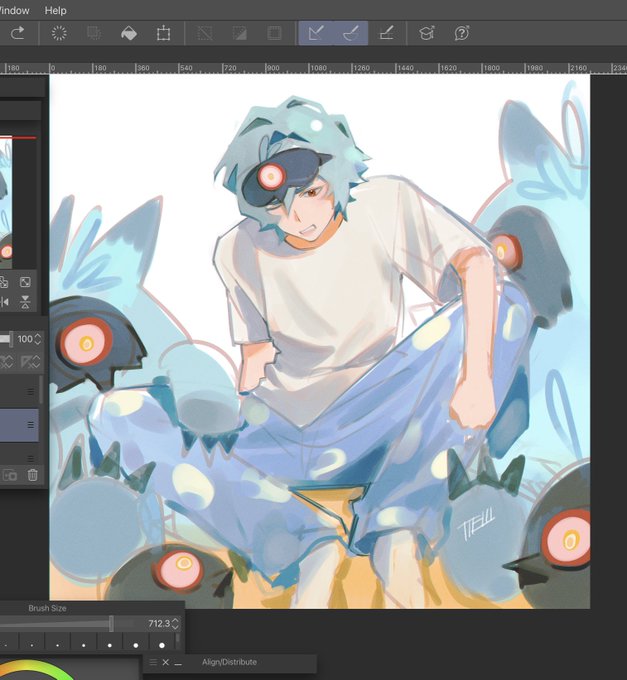Open the Scale/Rotate transform command icon
The image size is (627, 680).
[x=163, y=33]
